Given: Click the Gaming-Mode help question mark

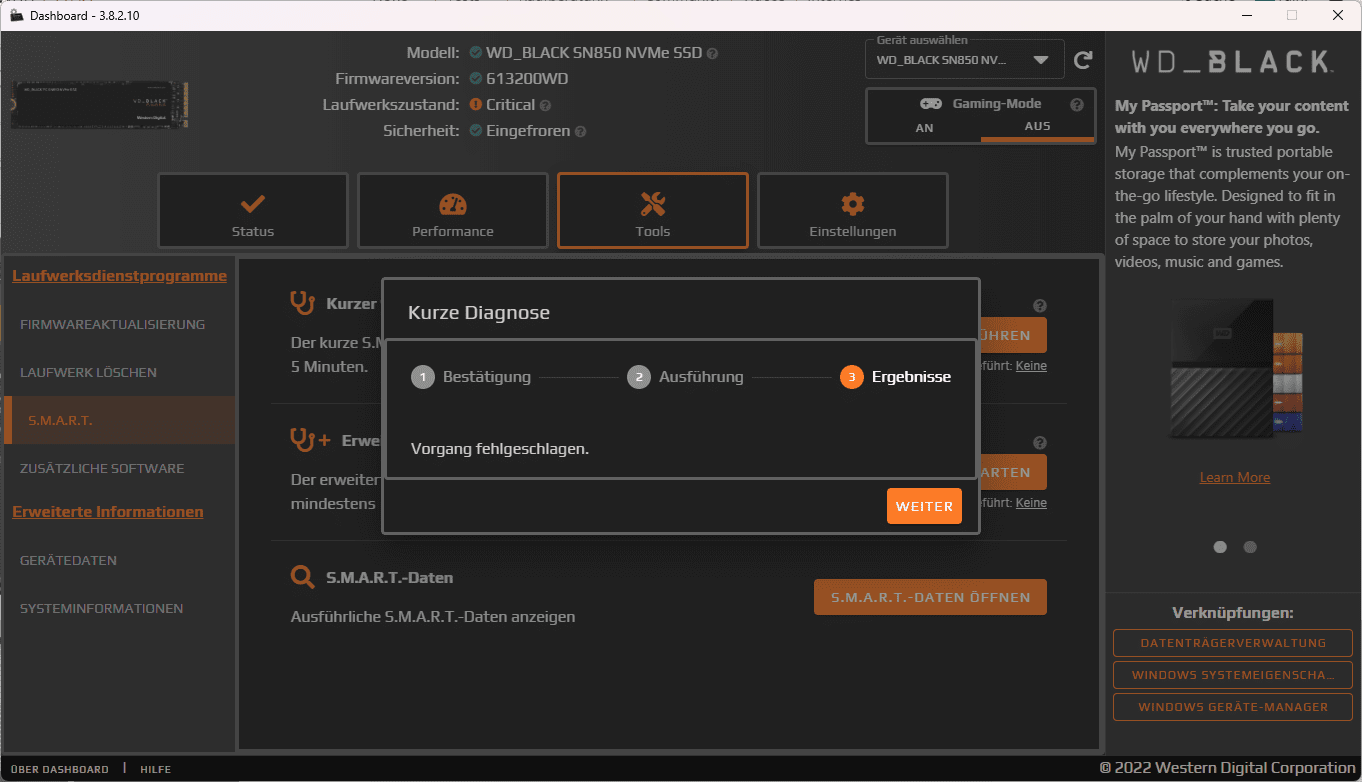Looking at the screenshot, I should [1077, 104].
